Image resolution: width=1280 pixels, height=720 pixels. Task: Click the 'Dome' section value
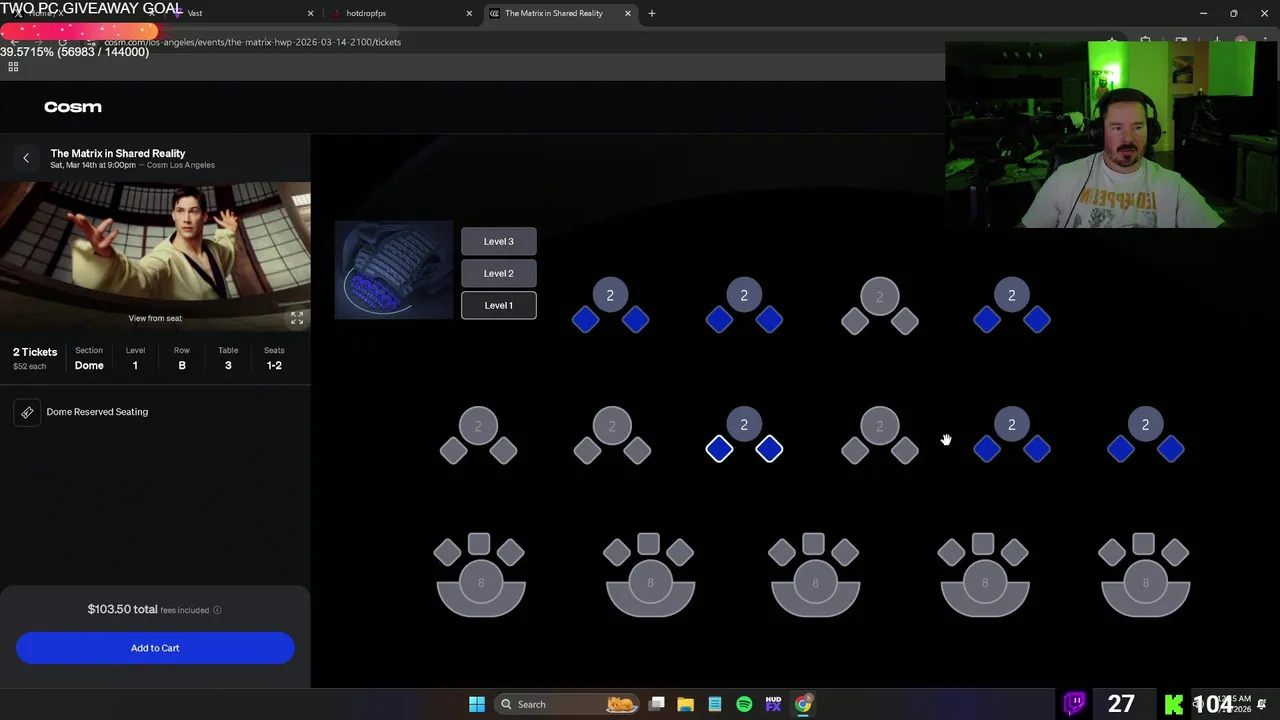tap(89, 366)
